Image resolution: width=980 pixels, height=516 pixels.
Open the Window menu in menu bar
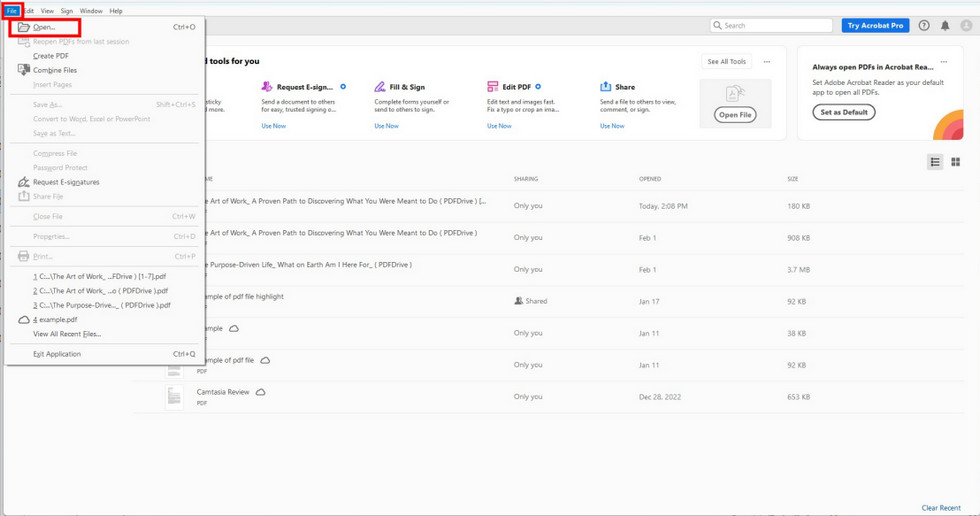91,11
